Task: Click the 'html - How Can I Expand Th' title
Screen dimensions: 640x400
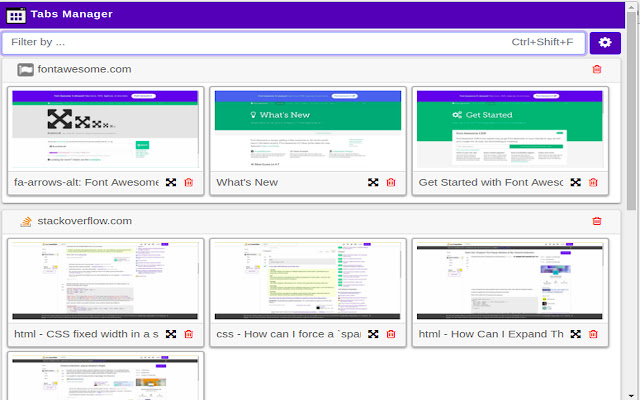Action: tap(491, 334)
